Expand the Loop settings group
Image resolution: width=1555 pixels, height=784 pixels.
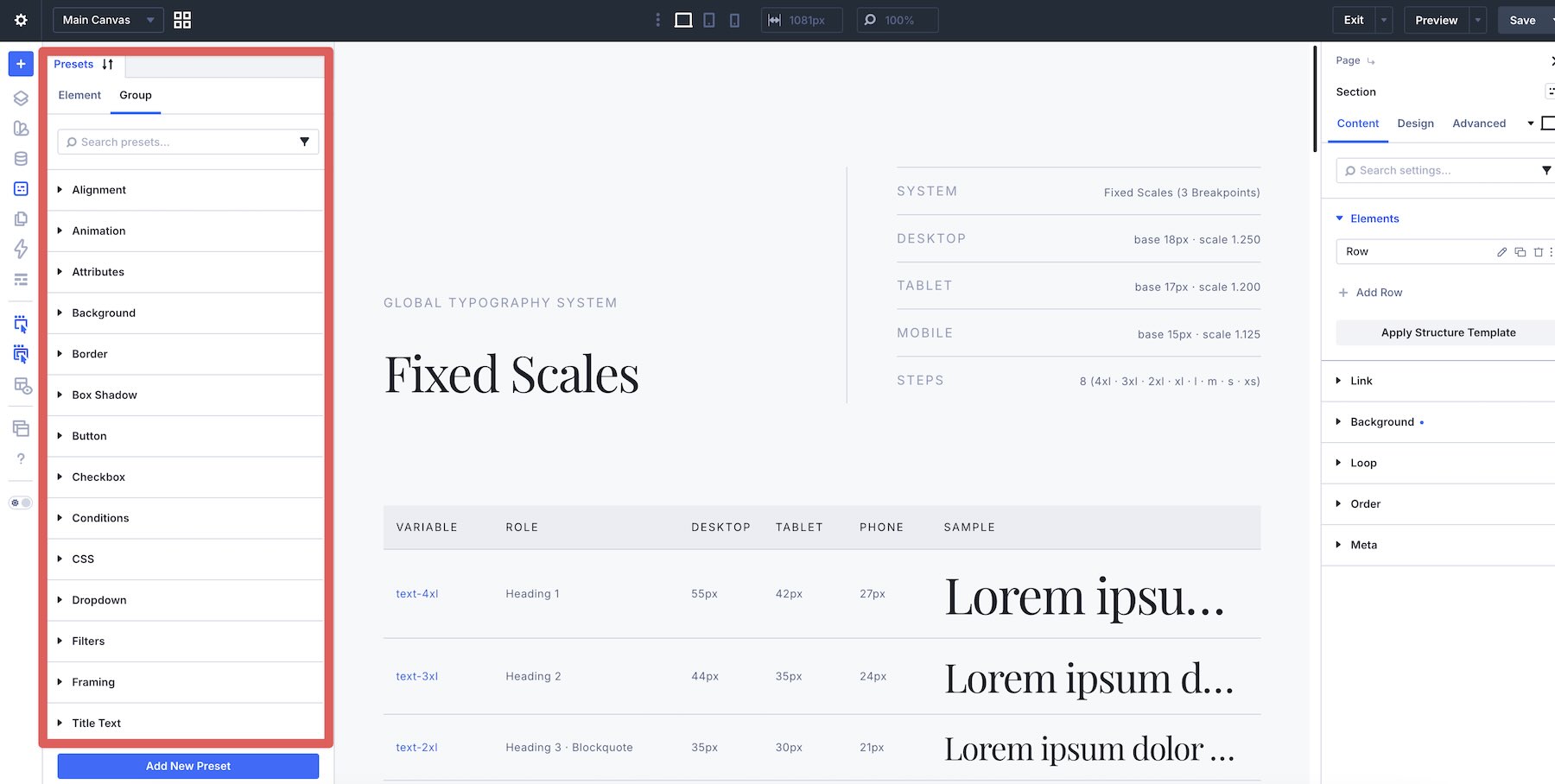coord(1438,463)
